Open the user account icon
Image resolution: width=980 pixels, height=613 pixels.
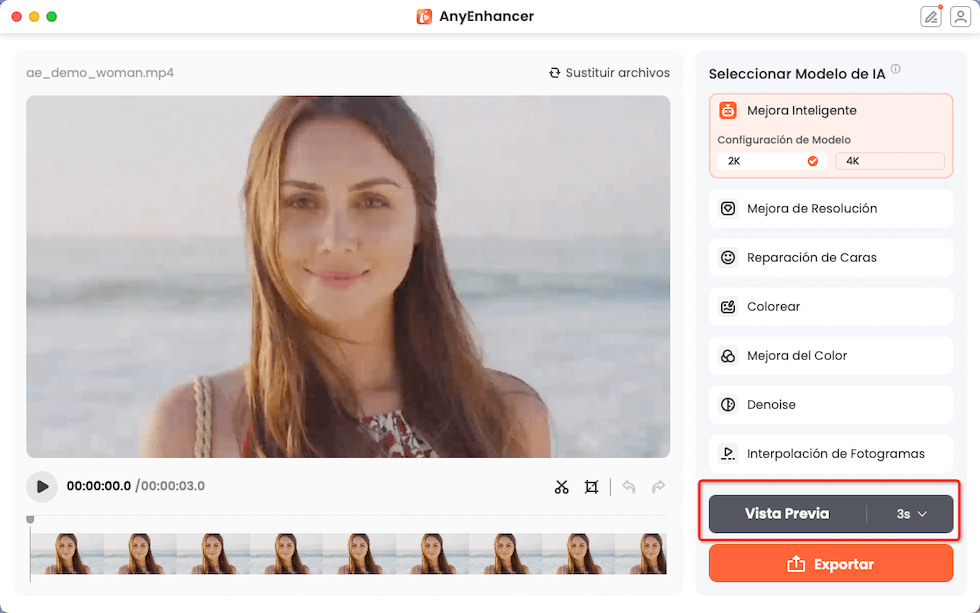(960, 16)
